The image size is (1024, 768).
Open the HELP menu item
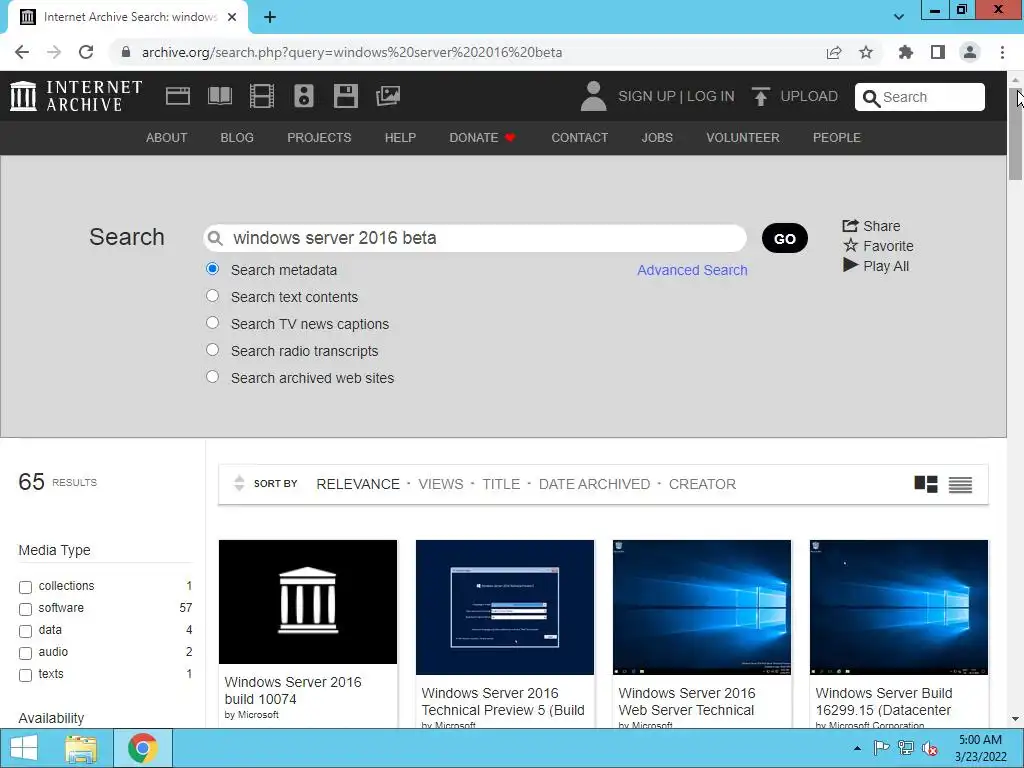[x=400, y=138]
